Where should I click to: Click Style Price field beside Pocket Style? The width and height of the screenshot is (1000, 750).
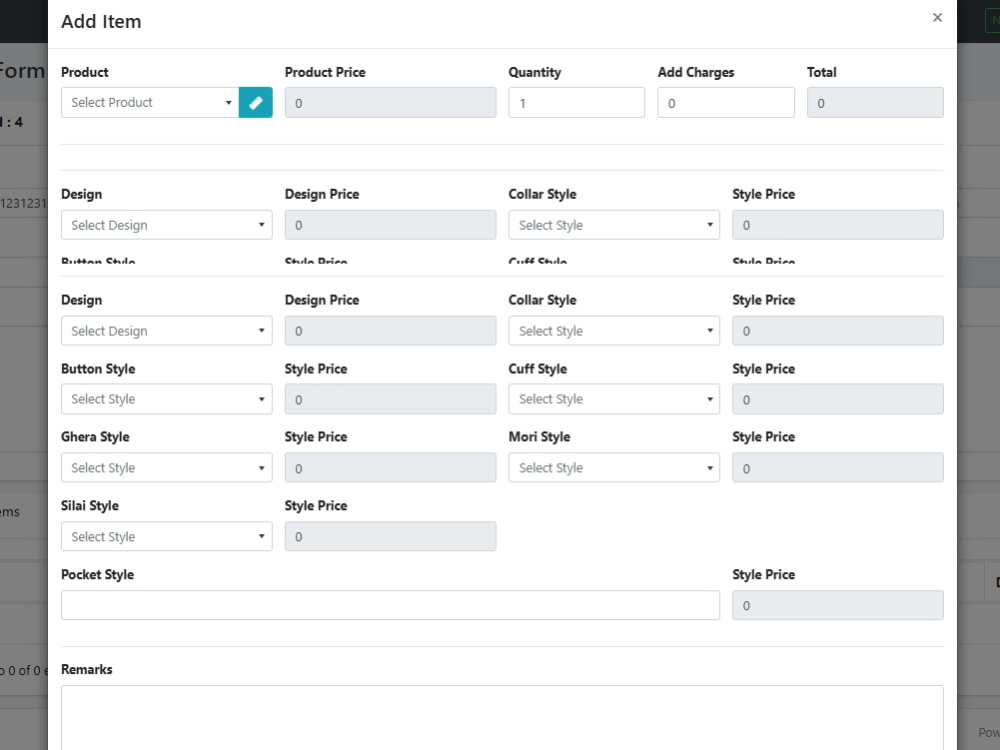pos(837,605)
